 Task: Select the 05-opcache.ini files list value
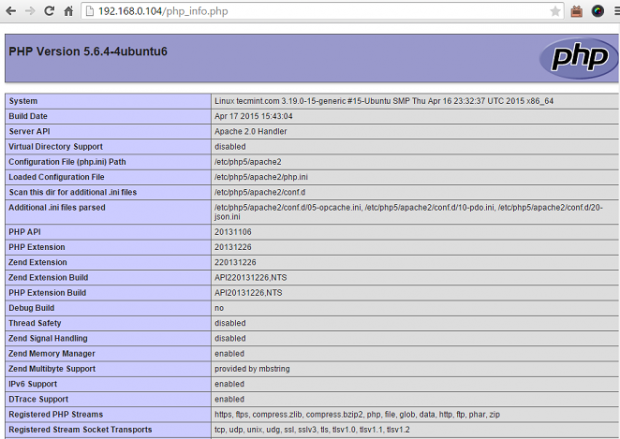[408, 212]
